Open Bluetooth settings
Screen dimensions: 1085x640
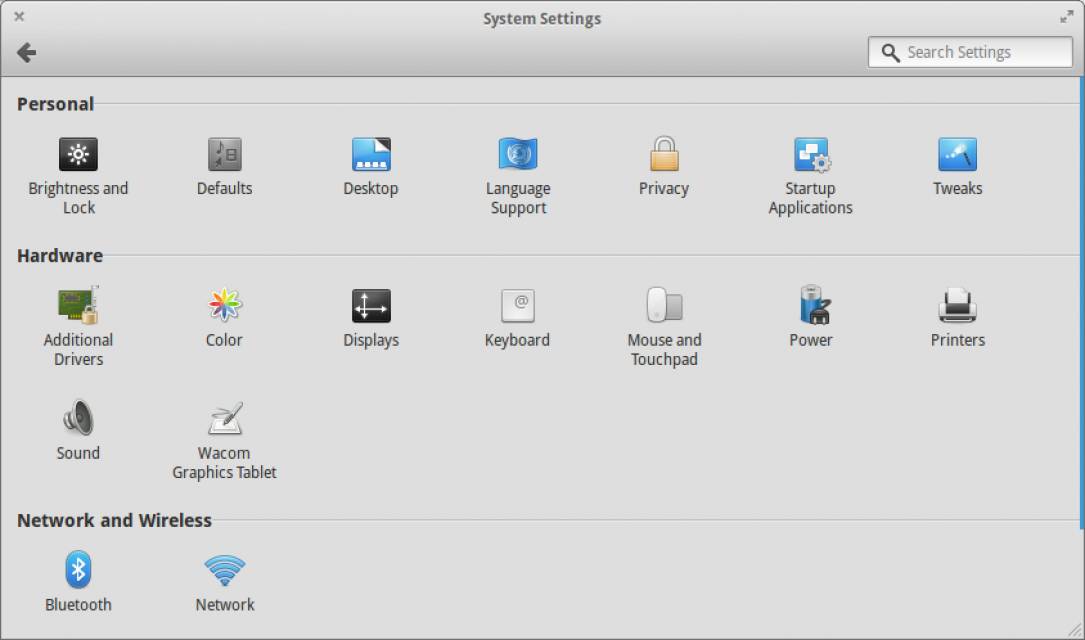tap(78, 570)
